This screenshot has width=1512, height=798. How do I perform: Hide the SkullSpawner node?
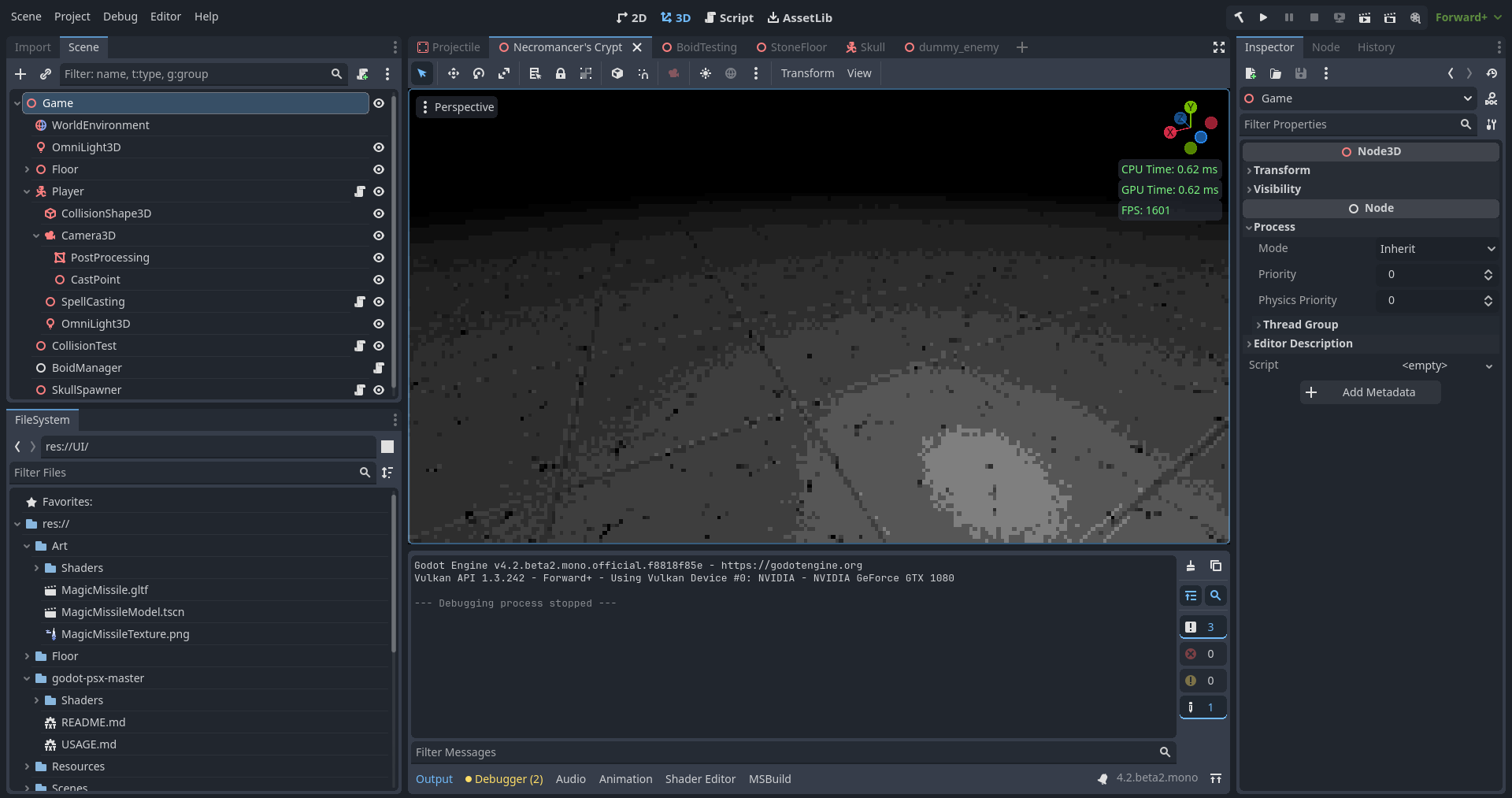point(379,390)
